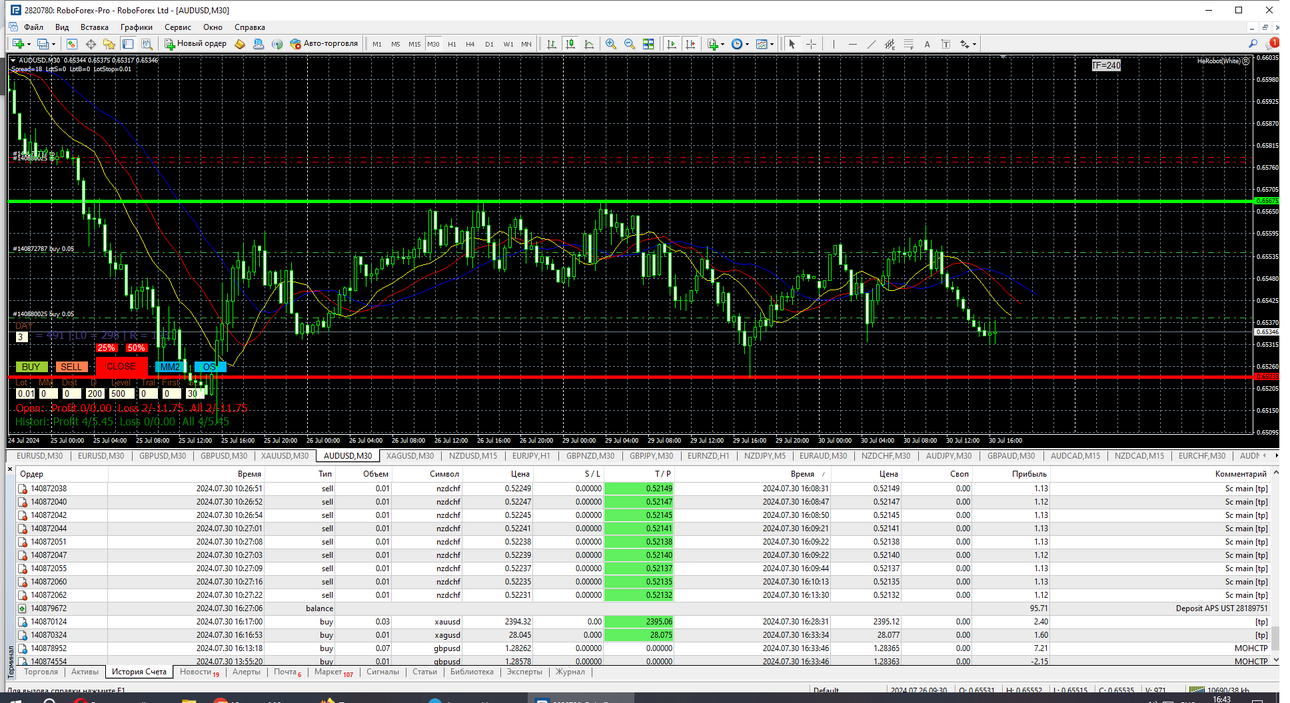
Task: Toggle the Market Watch window icon
Action: click(x=72, y=44)
